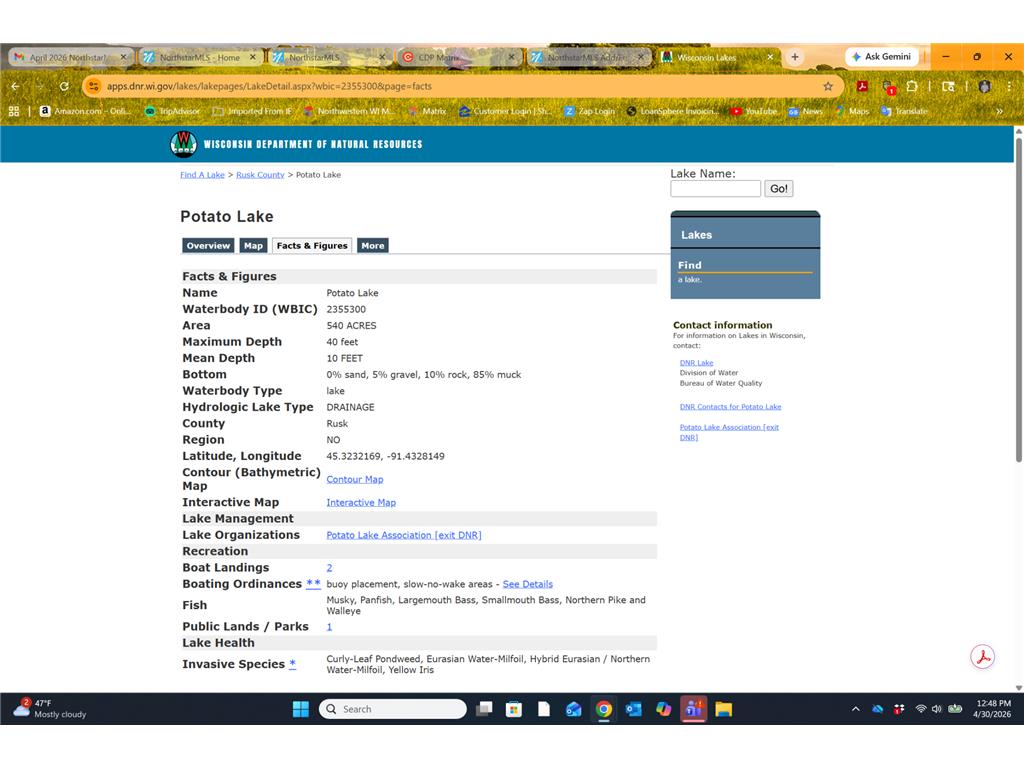Open the Contour Map link
The width and height of the screenshot is (1024, 768).
point(355,479)
